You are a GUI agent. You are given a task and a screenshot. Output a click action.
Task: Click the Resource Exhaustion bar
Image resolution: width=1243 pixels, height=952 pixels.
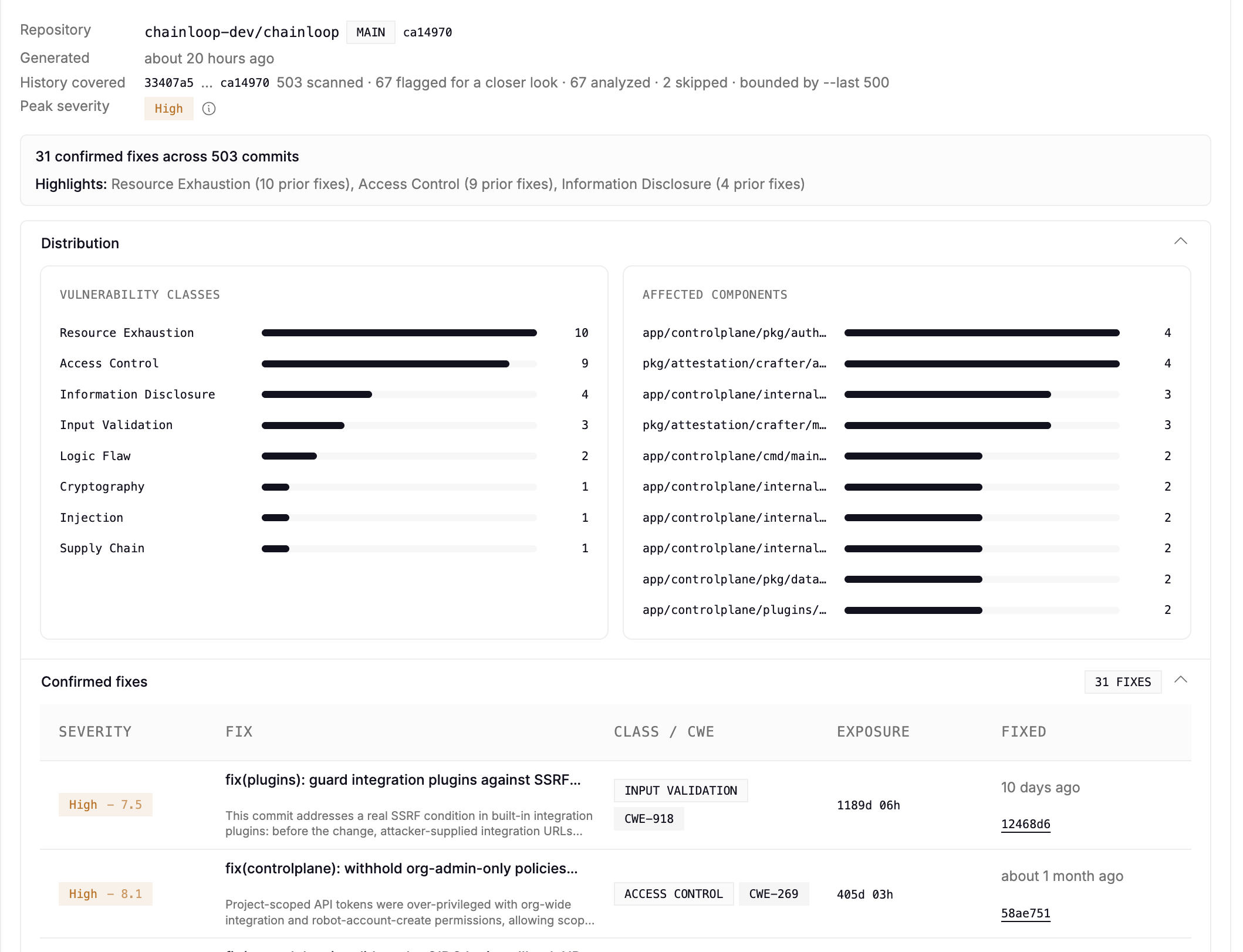point(399,333)
